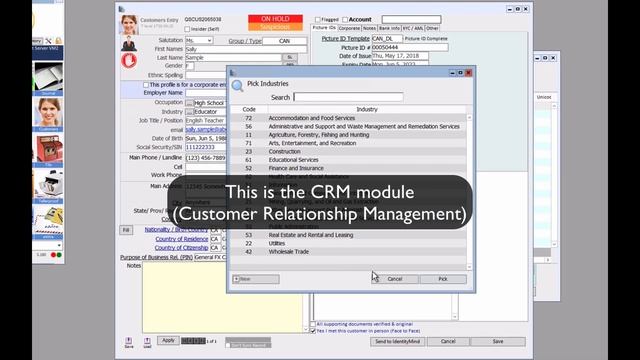Select 'Wholesale Trade' industry row

point(348,252)
